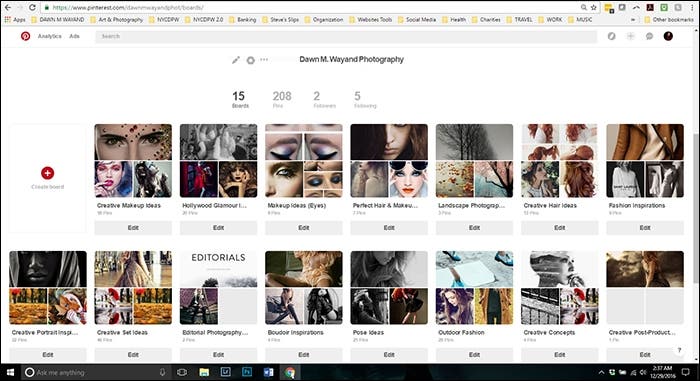Click the Pinterest logo icon

point(25,36)
